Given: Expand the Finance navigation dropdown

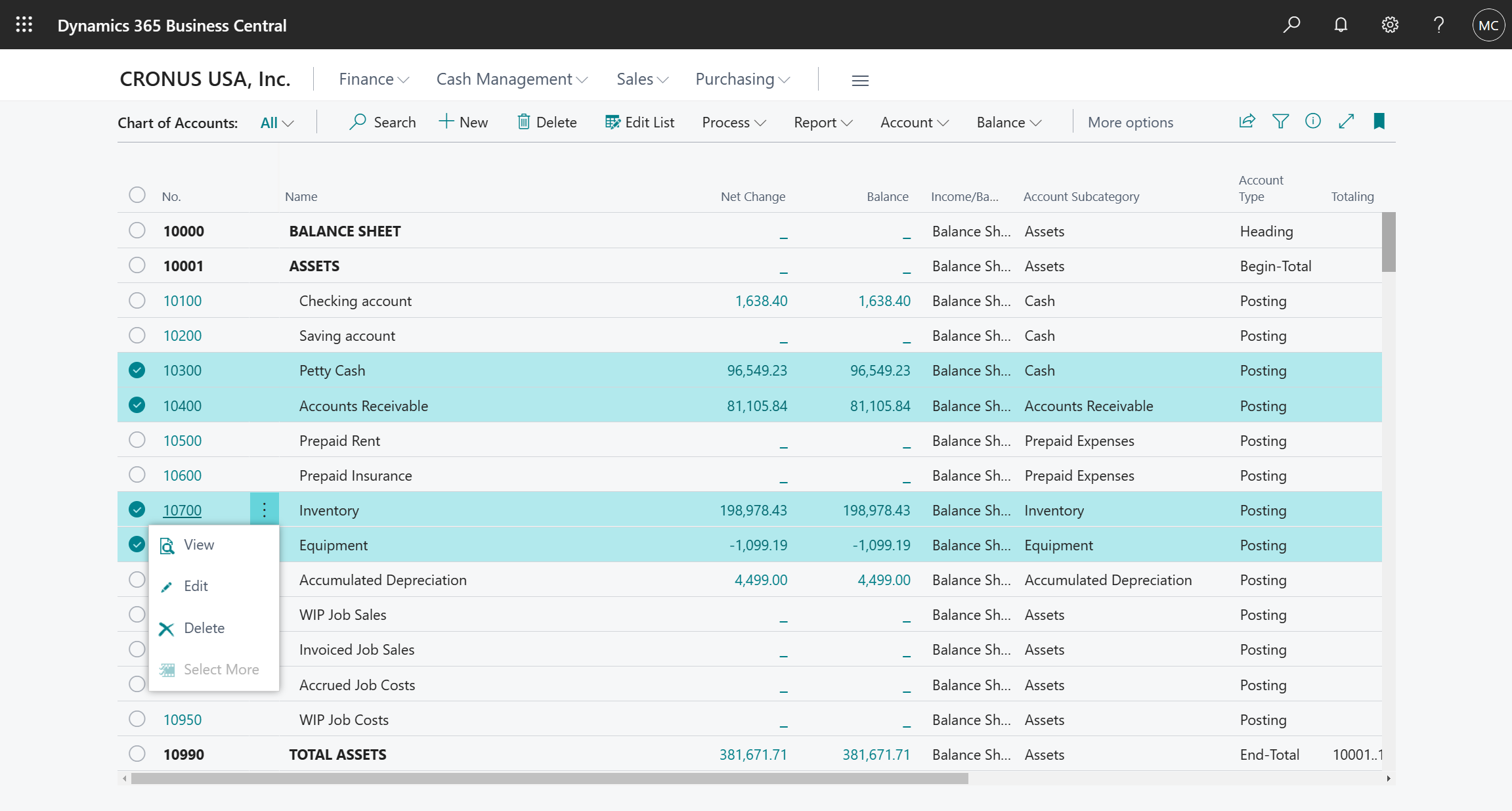Looking at the screenshot, I should tap(374, 79).
